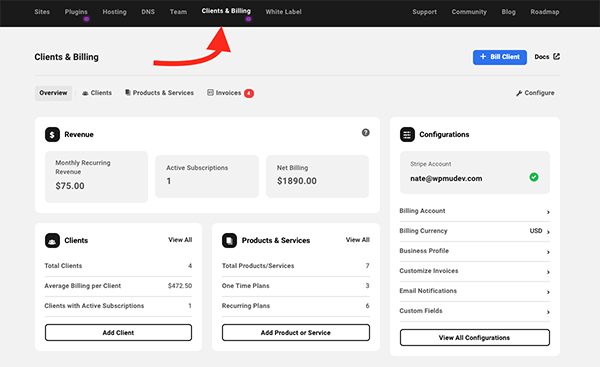Click the Configure link
Image resolution: width=600 pixels, height=367 pixels.
(x=535, y=93)
